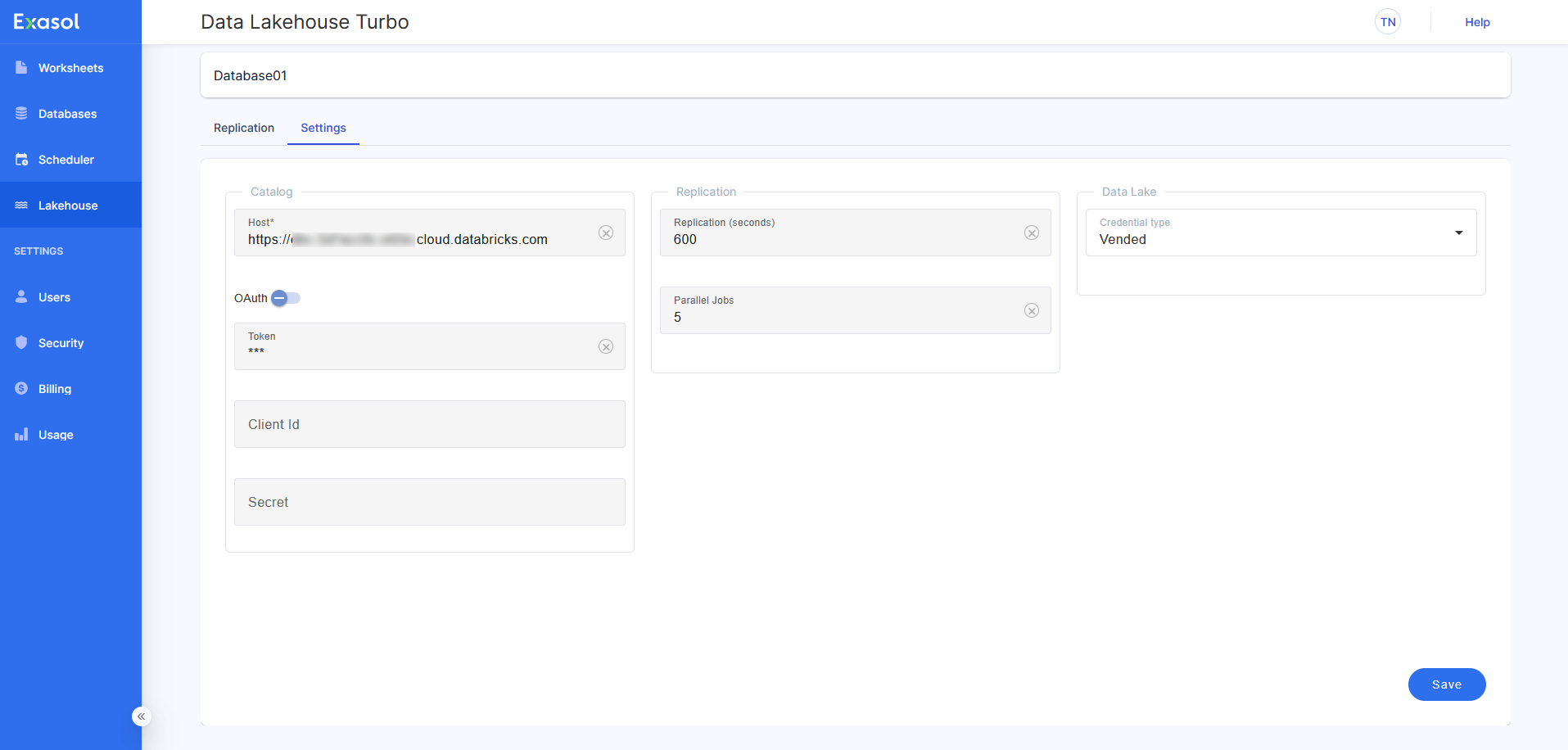Select the Settings tab

(323, 128)
